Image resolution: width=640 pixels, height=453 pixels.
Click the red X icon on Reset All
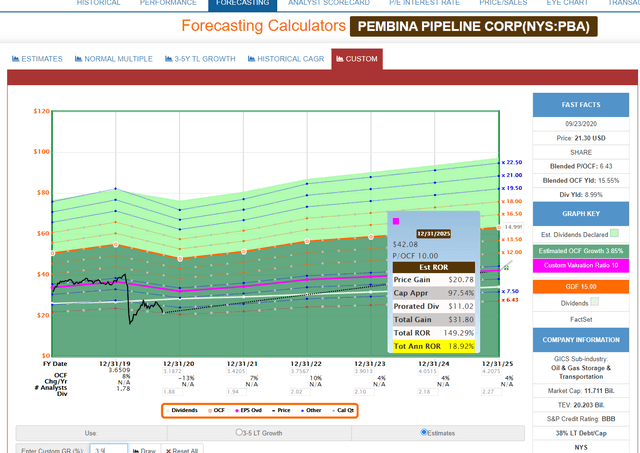point(168,451)
